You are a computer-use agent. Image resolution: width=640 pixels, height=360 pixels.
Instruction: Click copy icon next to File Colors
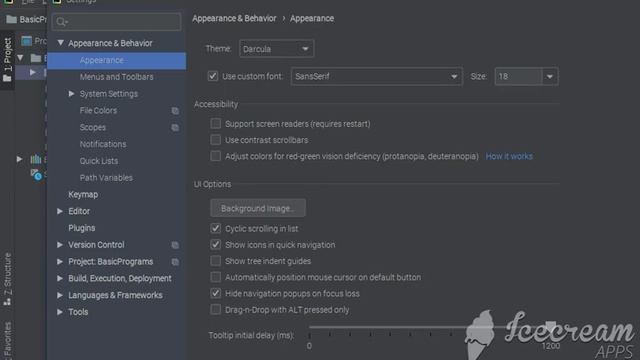175,111
